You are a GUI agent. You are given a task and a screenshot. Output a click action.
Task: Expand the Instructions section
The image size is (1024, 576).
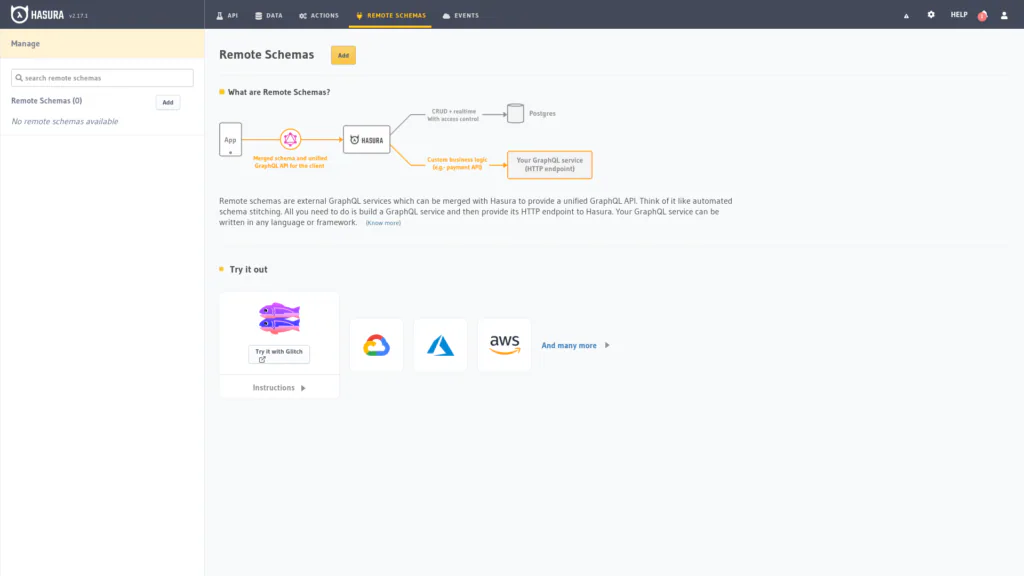point(279,387)
